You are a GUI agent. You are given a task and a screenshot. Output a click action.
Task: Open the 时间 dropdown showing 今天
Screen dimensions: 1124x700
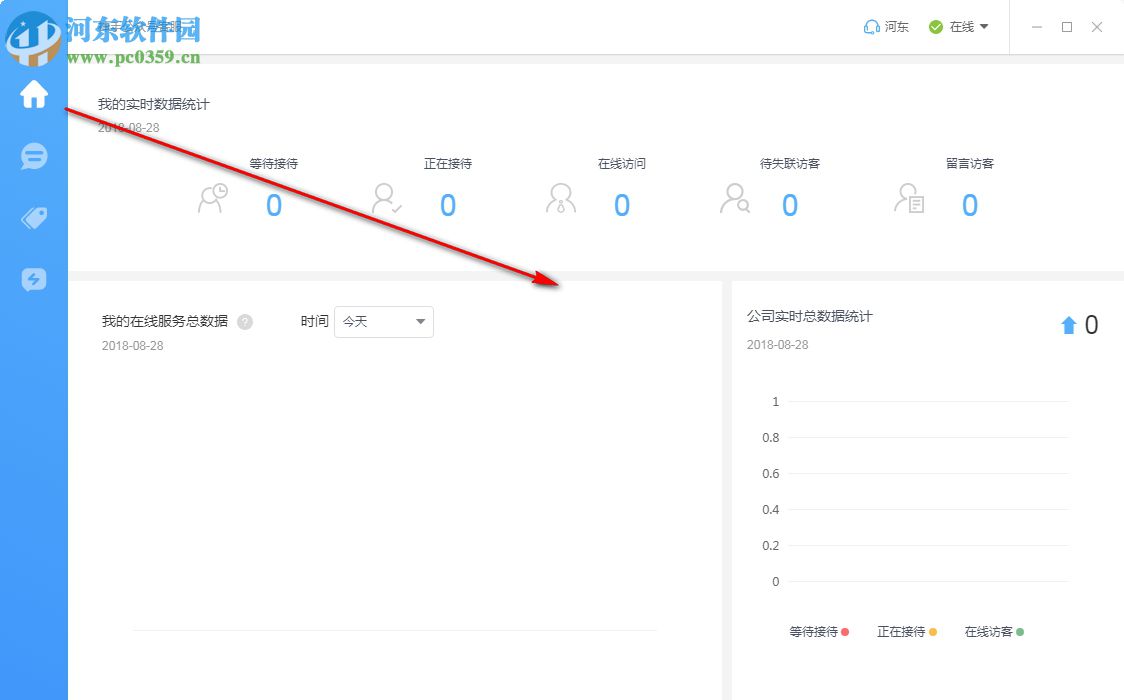(383, 321)
